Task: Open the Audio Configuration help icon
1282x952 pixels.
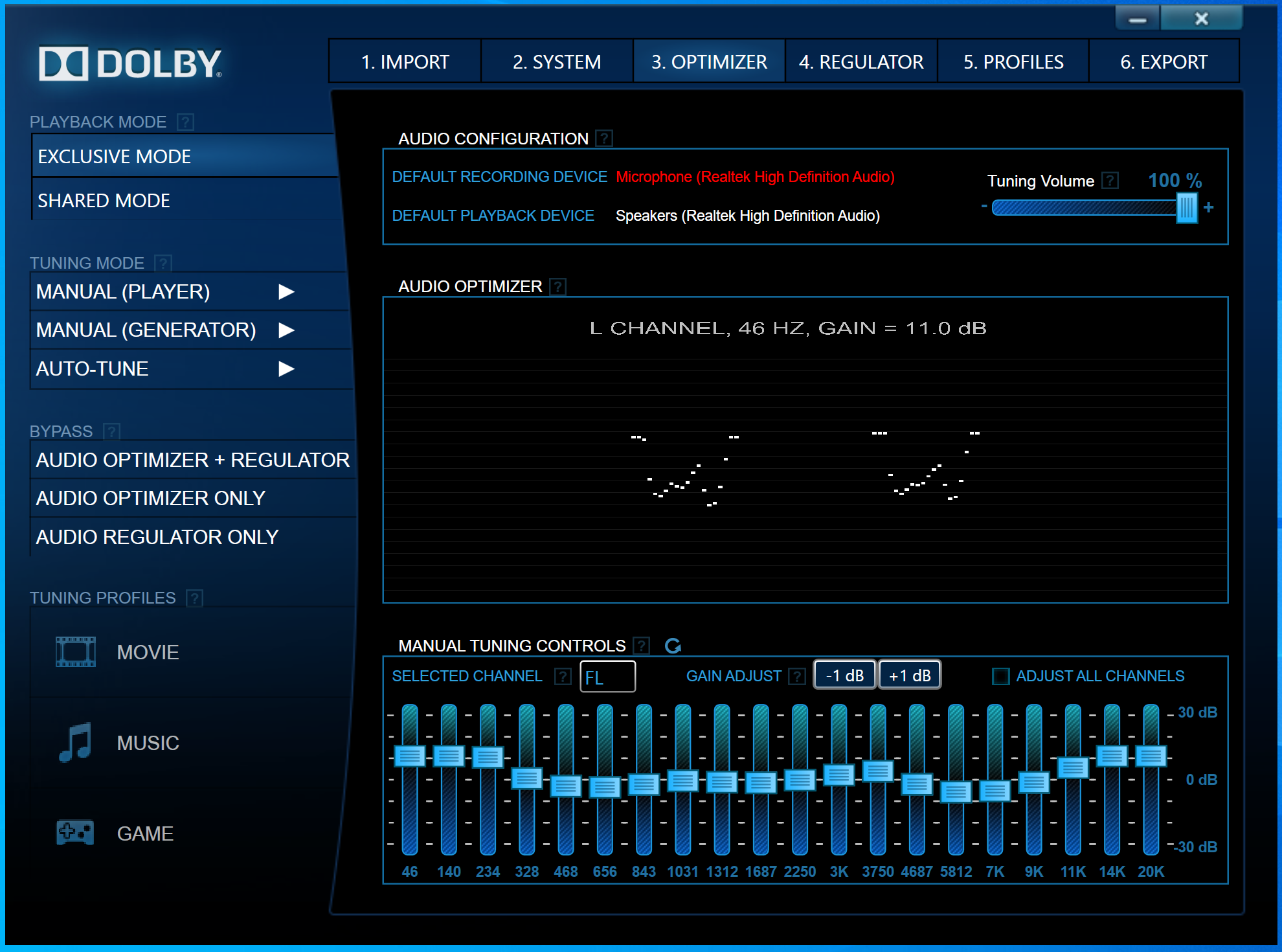Action: click(604, 139)
